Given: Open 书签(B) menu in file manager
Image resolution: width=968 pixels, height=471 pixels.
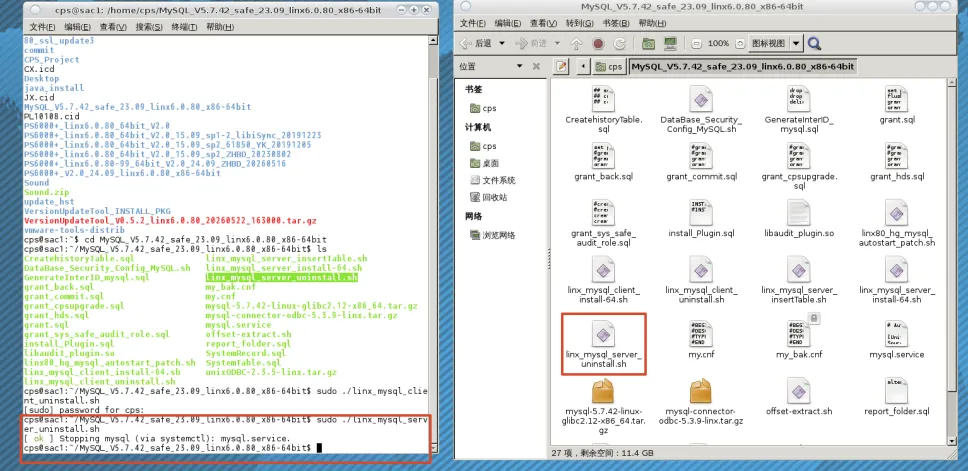Looking at the screenshot, I should coord(615,23).
